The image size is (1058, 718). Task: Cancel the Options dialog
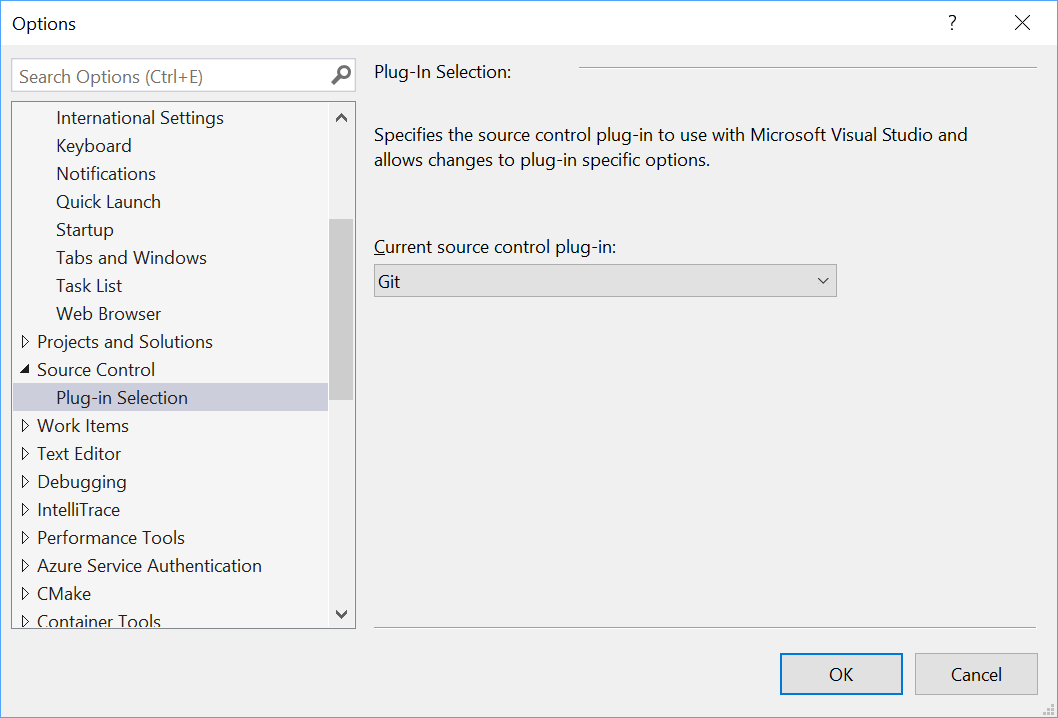tap(976, 674)
